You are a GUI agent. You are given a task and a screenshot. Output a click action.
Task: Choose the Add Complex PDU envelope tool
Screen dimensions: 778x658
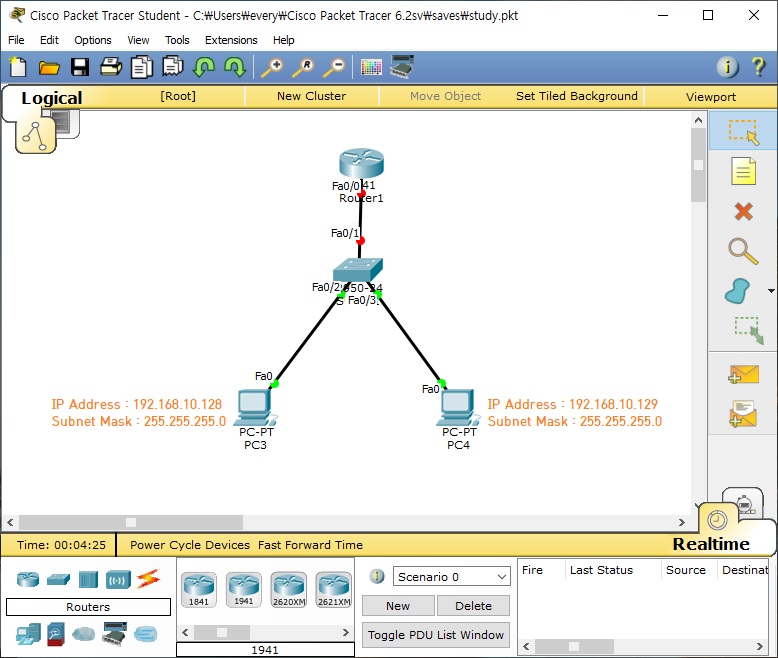[x=743, y=414]
